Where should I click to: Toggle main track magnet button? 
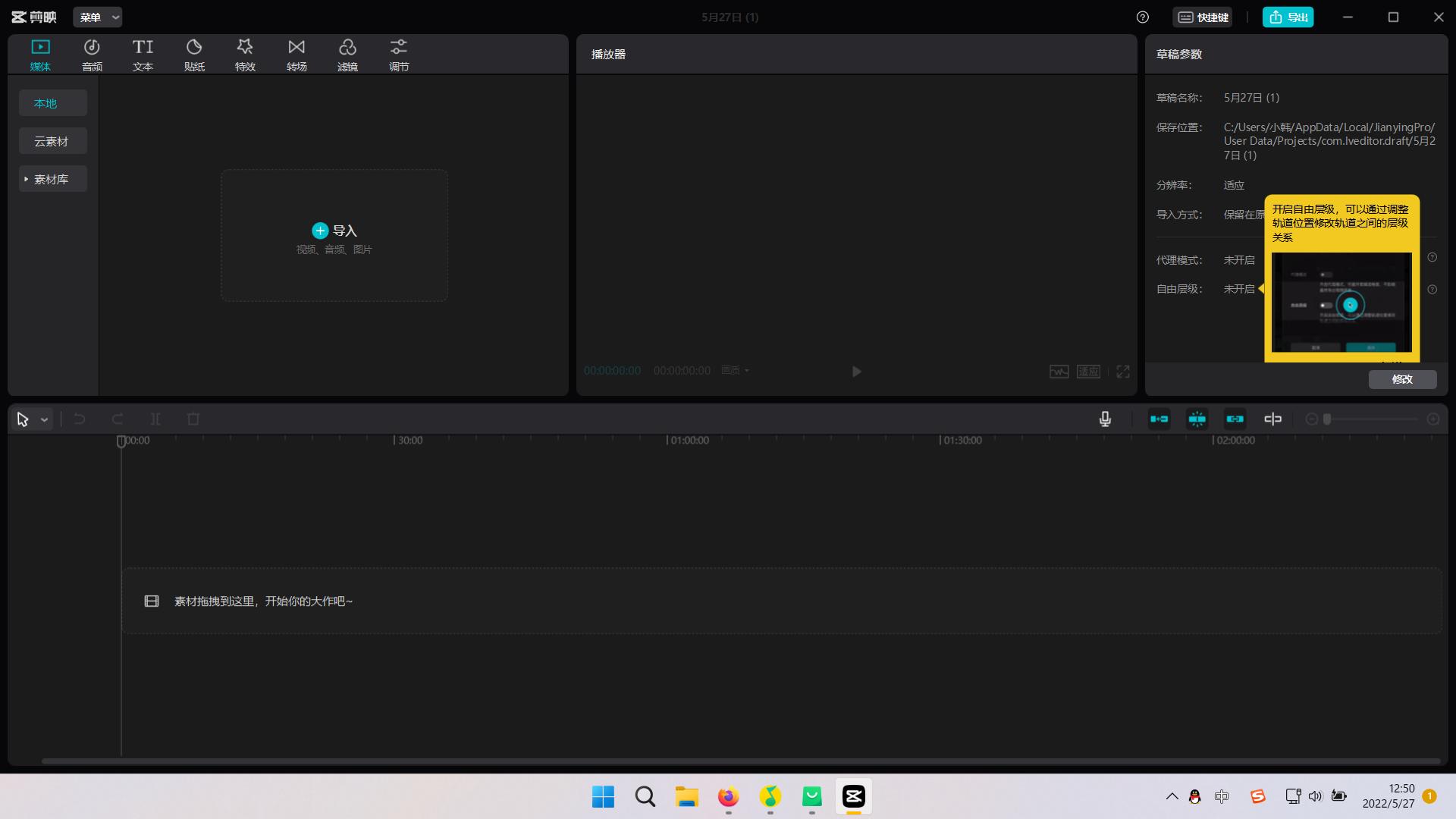pyautogui.click(x=1159, y=419)
